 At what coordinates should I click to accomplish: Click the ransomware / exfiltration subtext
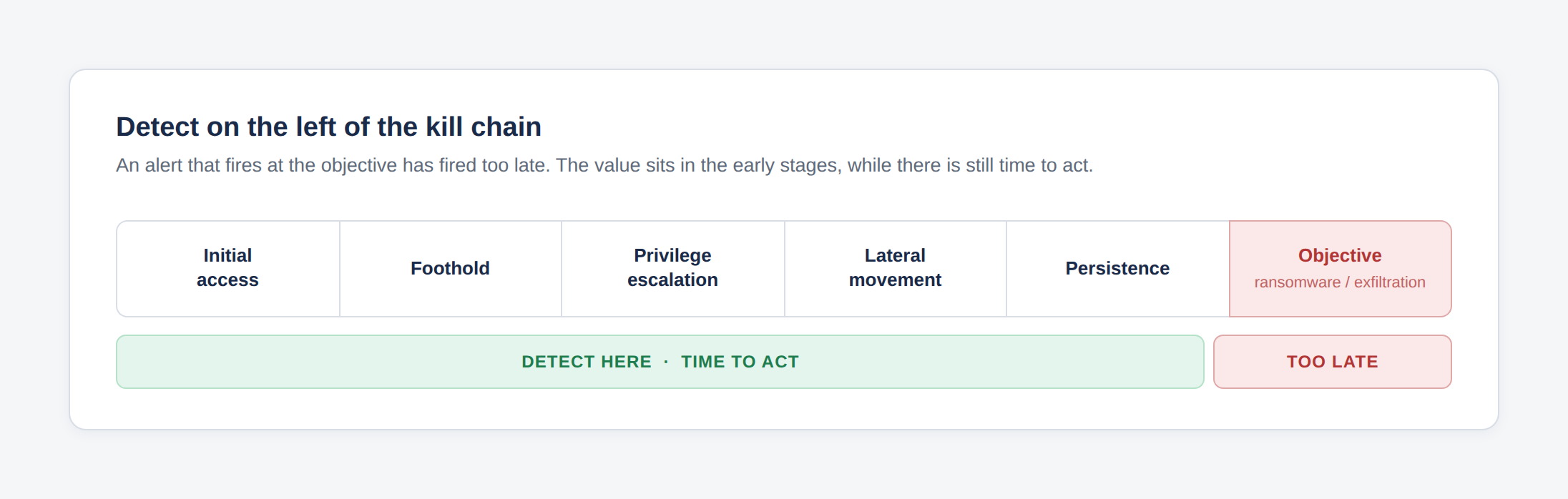pos(1340,282)
